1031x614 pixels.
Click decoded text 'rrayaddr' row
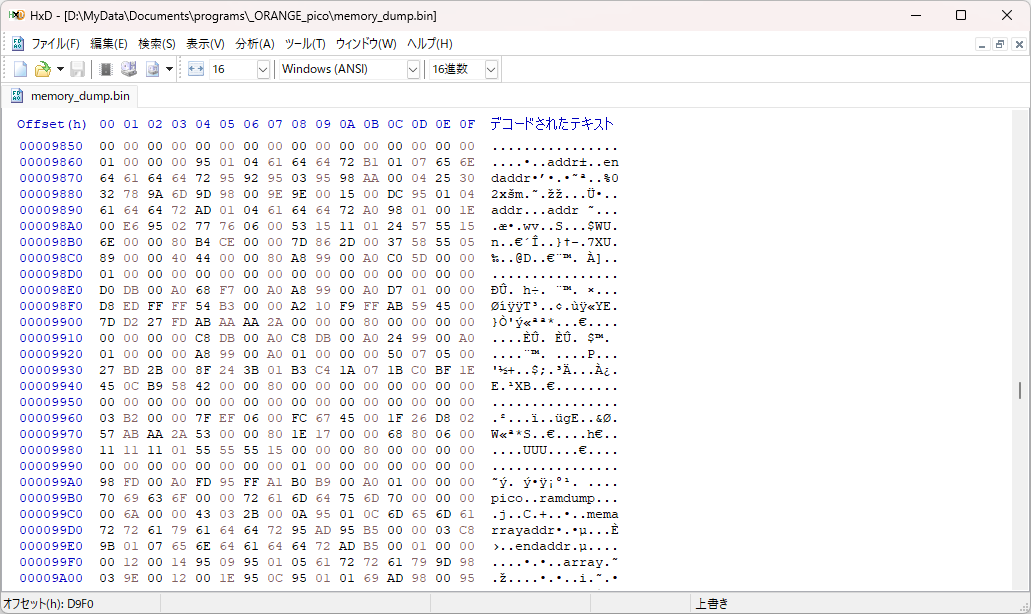coord(554,531)
